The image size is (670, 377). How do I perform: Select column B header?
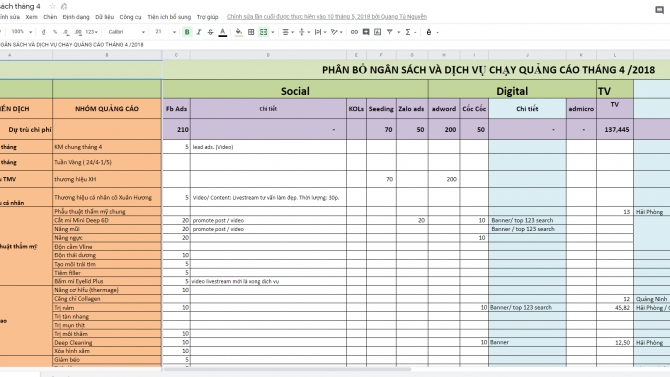coord(107,55)
